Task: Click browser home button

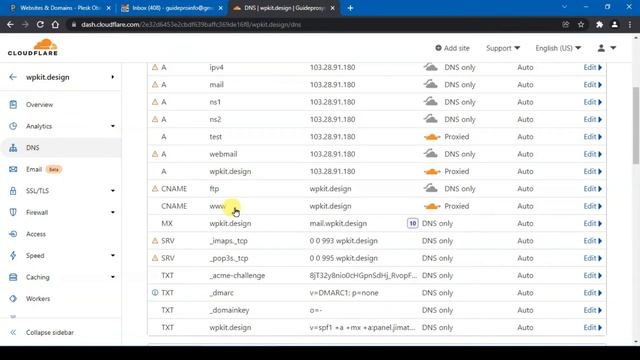Action: pos(55,24)
